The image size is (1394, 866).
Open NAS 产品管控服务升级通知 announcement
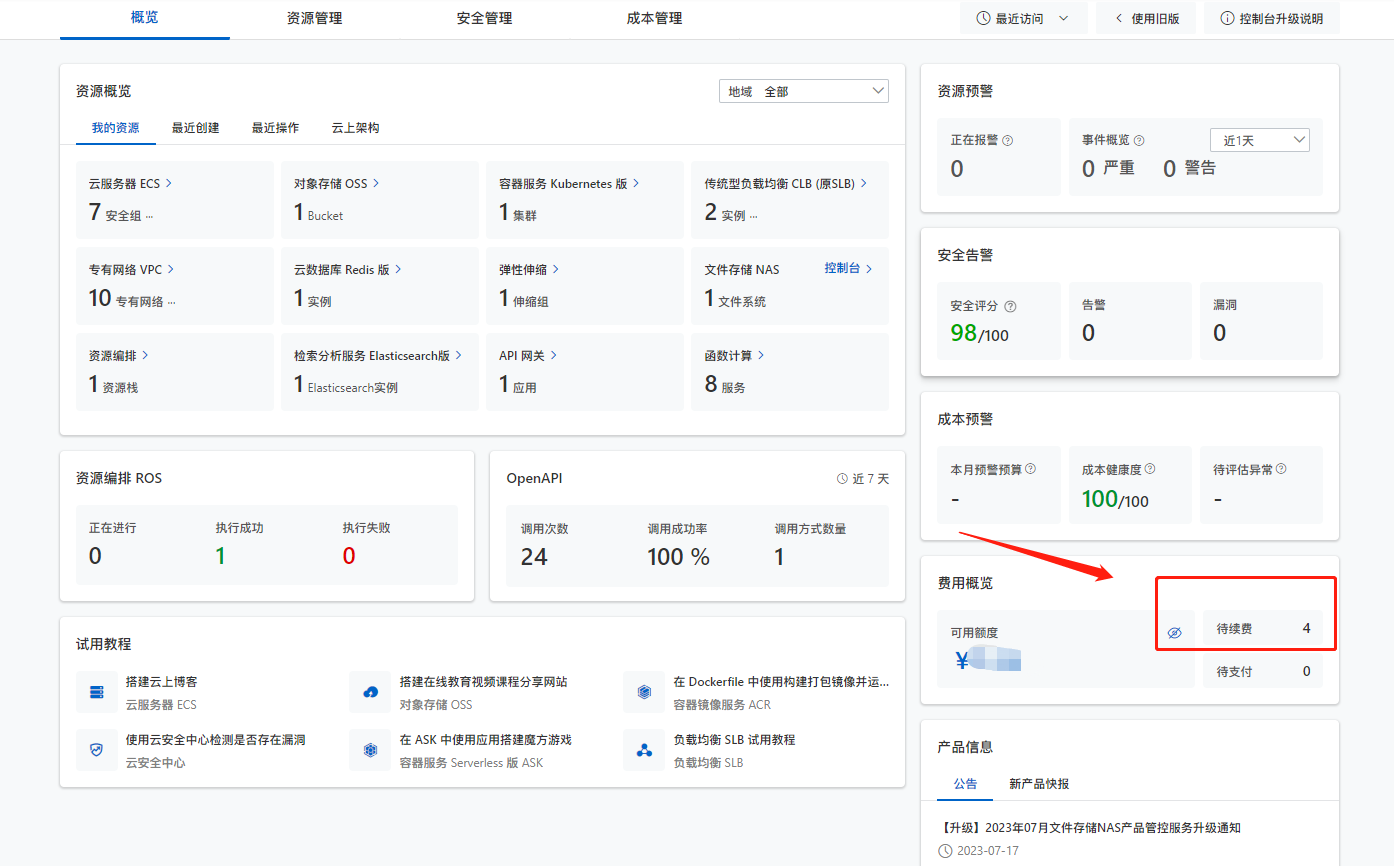coord(1091,828)
